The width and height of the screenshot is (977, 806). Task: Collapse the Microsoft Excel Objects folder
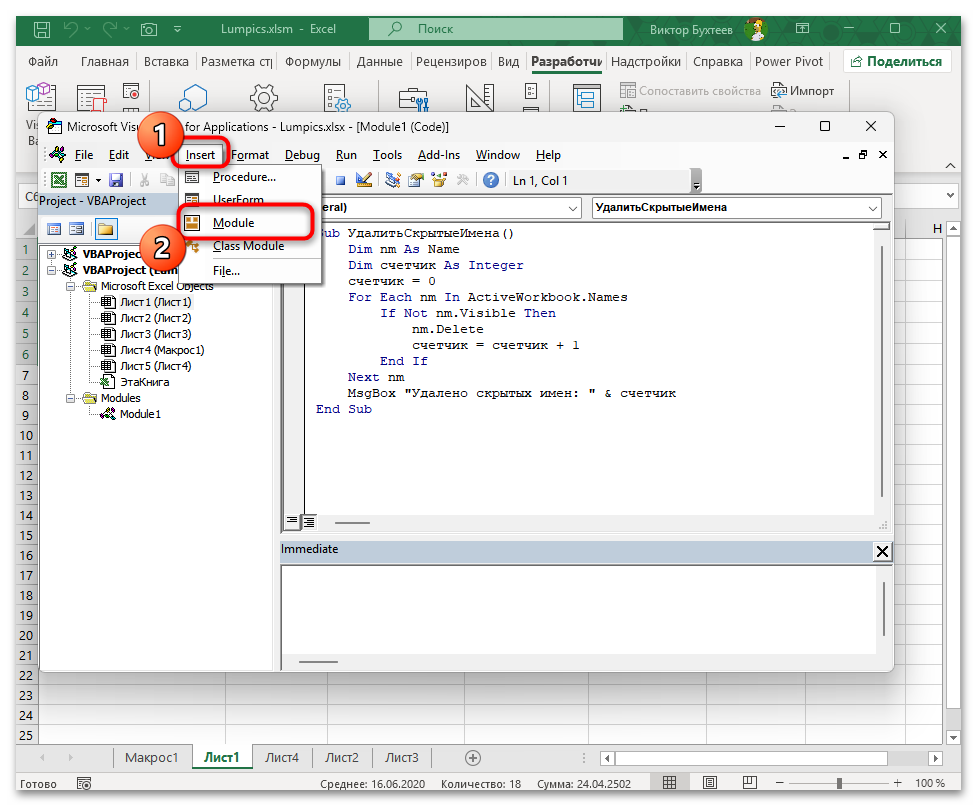coord(72,286)
